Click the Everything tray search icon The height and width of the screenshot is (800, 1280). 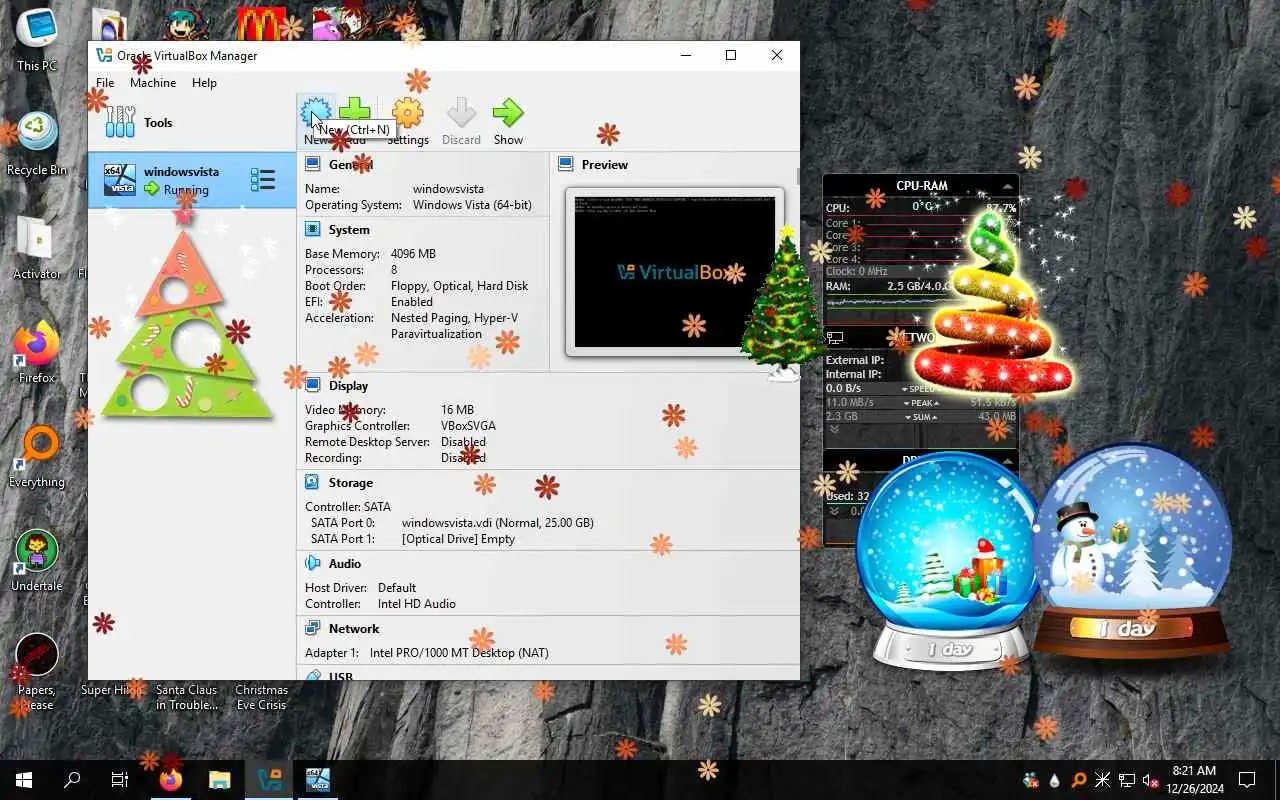pos(1078,780)
